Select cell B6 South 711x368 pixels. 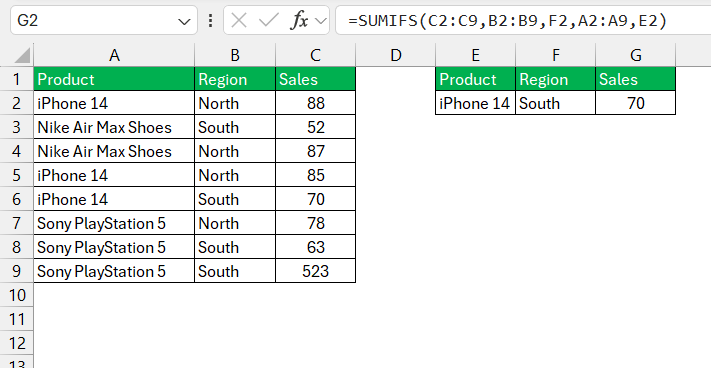pos(235,199)
